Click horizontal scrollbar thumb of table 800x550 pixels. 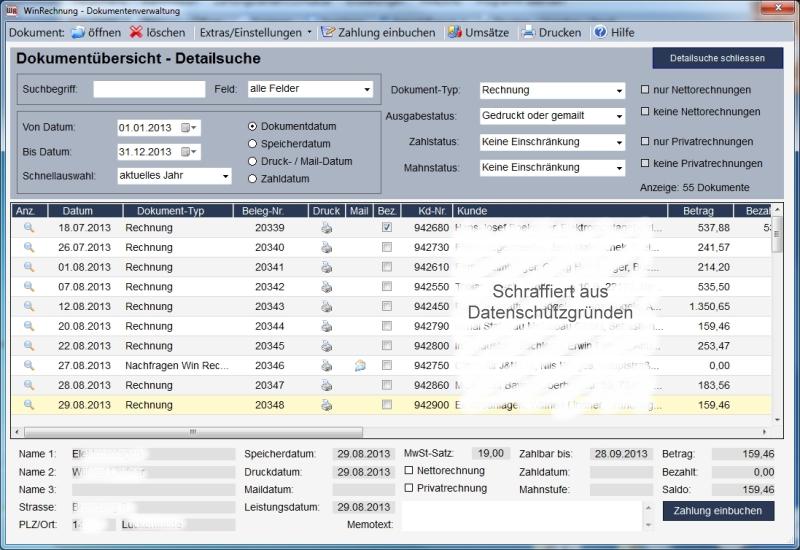coord(193,432)
